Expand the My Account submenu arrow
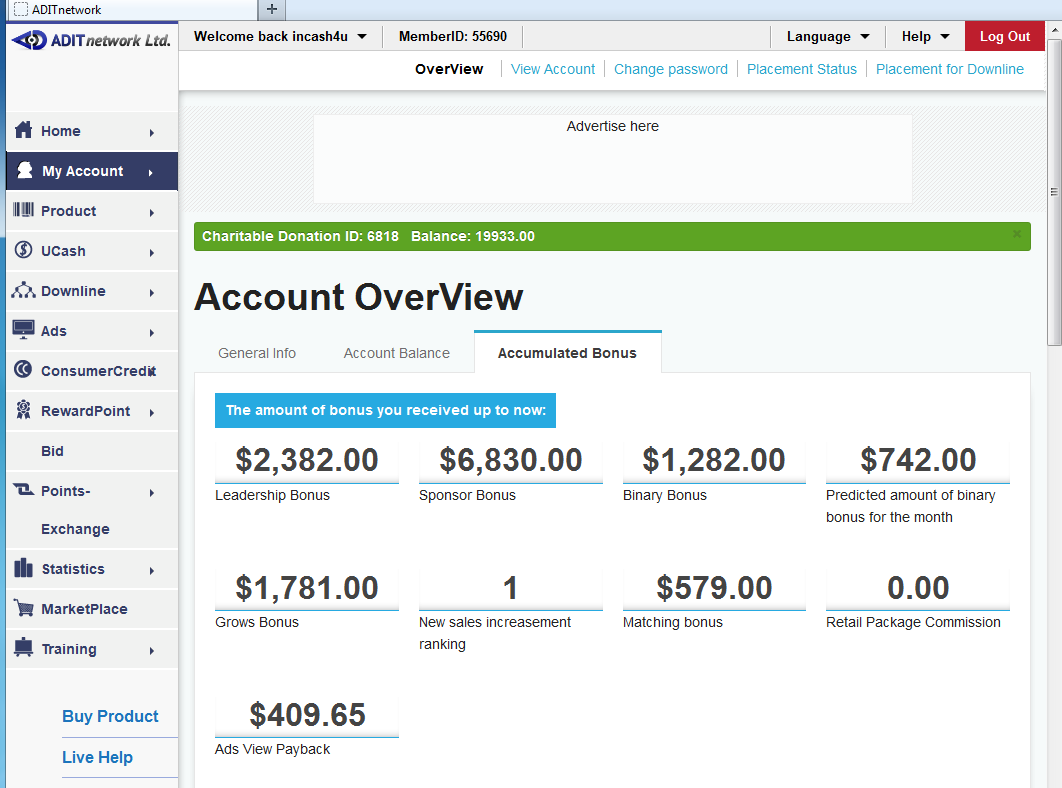The image size is (1062, 788). tap(150, 173)
